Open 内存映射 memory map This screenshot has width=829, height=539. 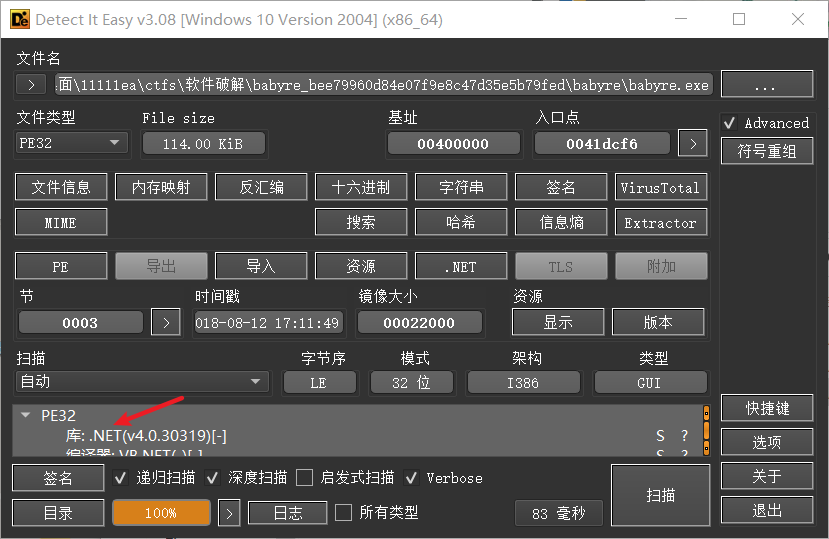[x=161, y=187]
